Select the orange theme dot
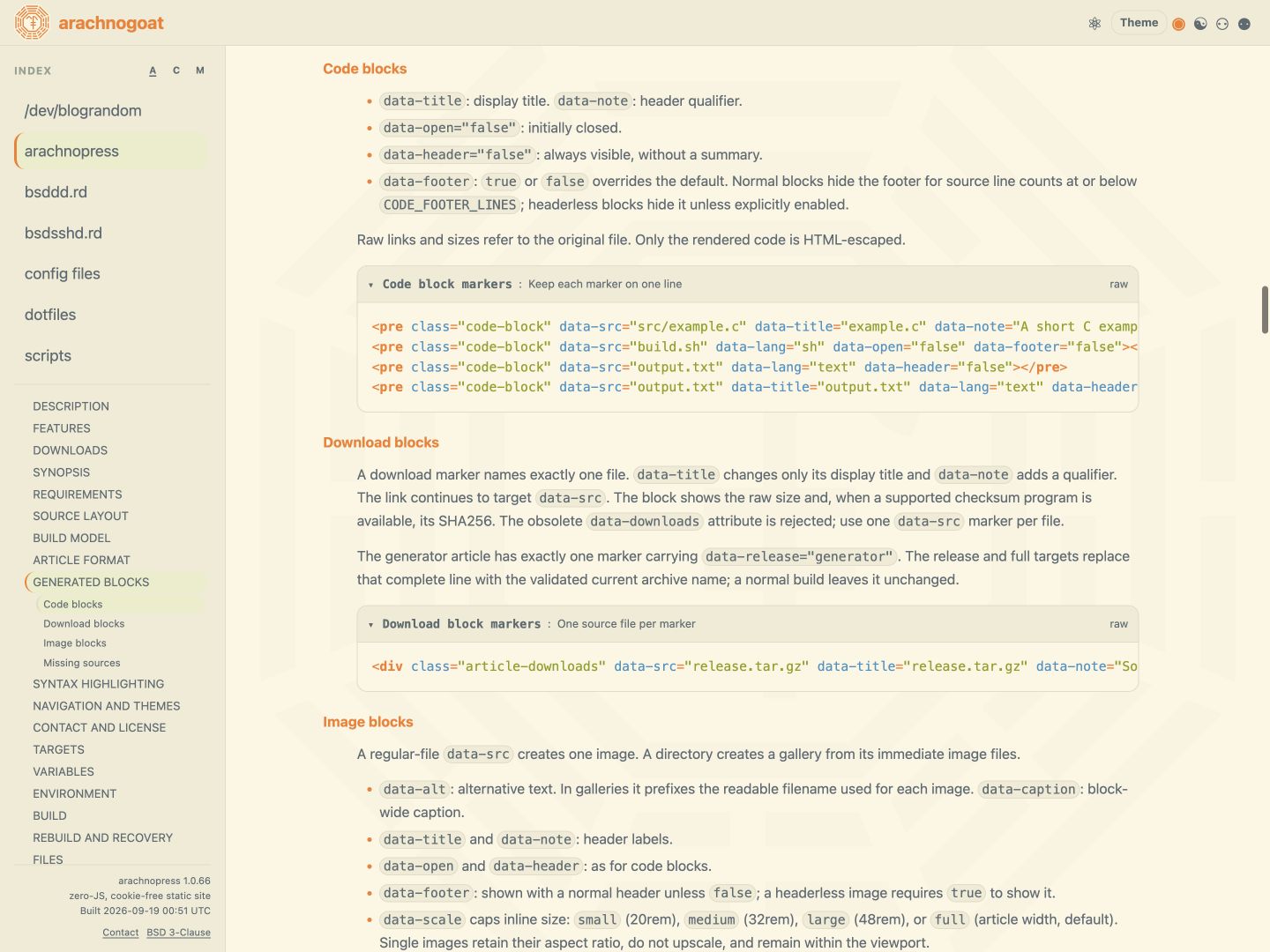The height and width of the screenshot is (952, 1270). point(1178,24)
